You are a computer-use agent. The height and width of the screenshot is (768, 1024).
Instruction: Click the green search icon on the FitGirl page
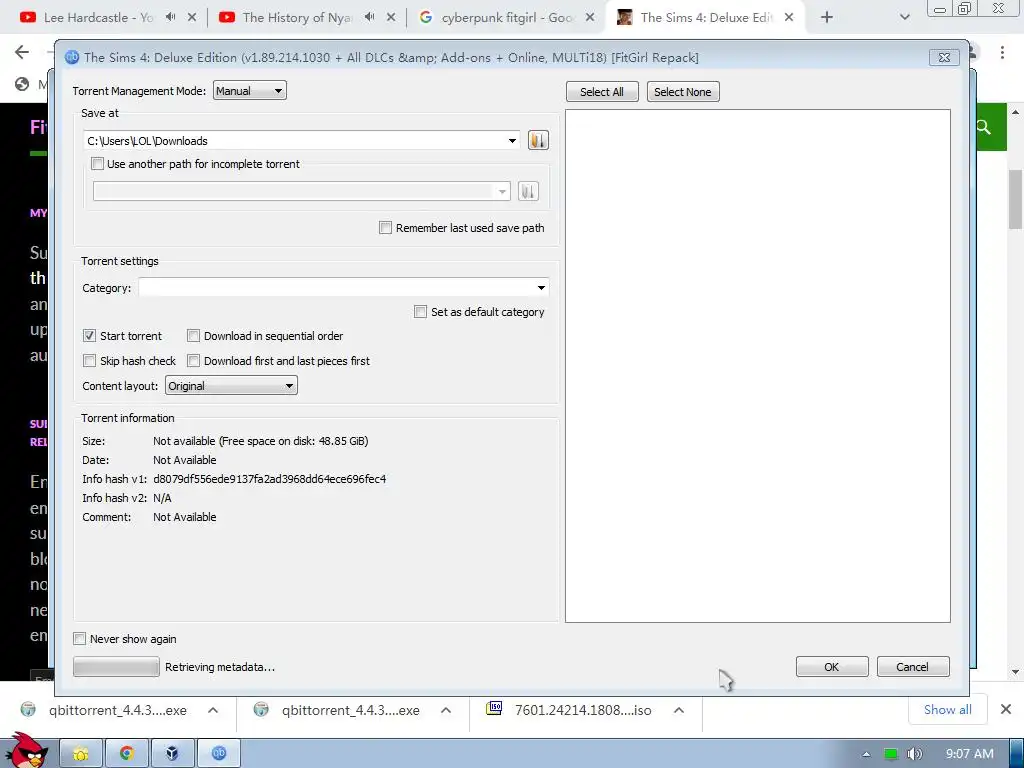coord(984,127)
